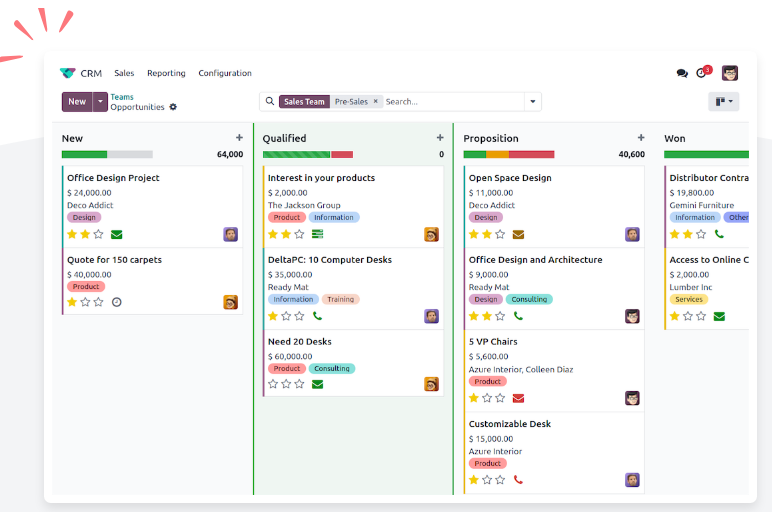Click the Services tag on Access to Online card
Image resolution: width=772 pixels, height=512 pixels.
tap(689, 299)
